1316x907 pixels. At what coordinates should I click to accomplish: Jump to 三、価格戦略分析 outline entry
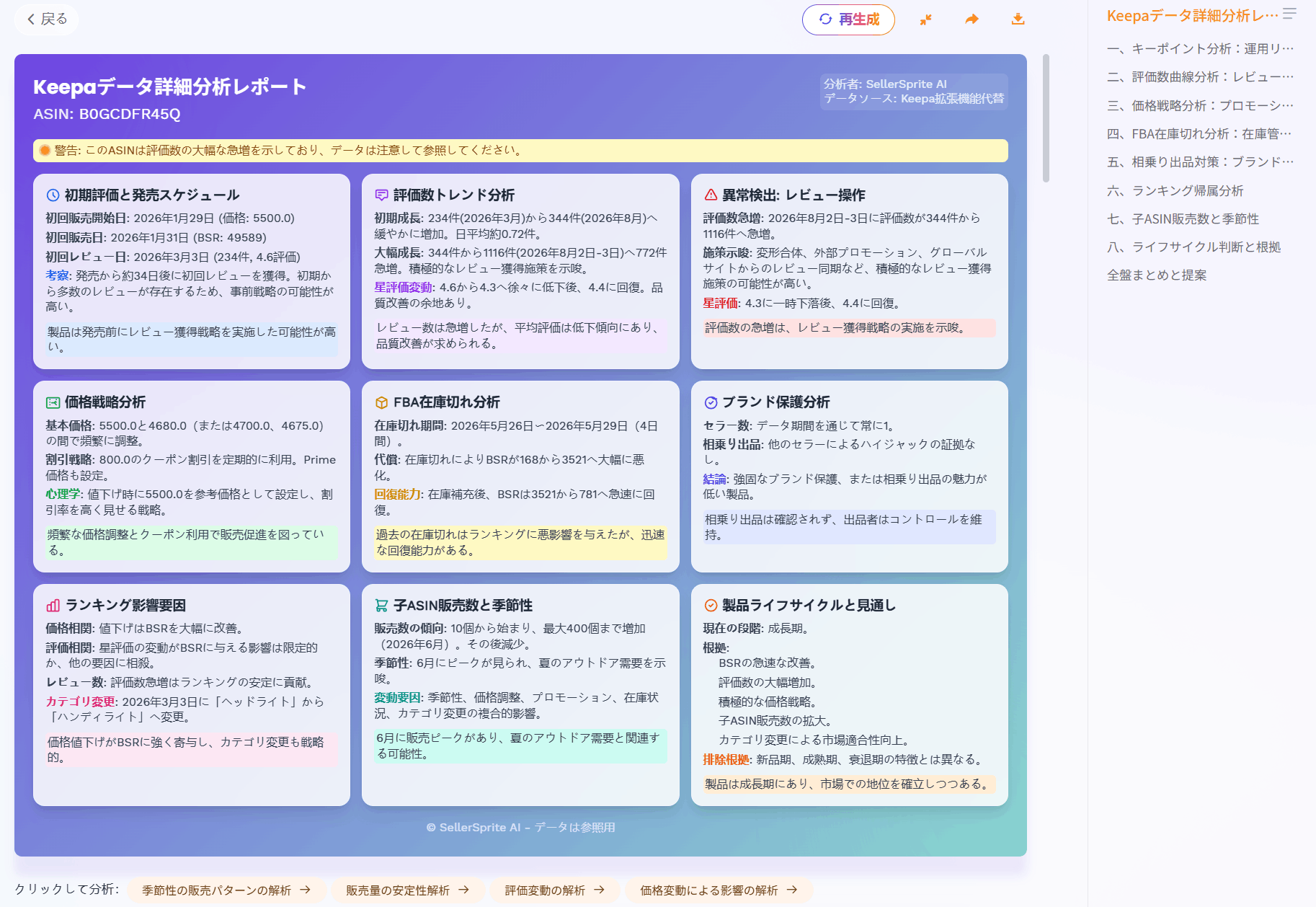coord(1201,106)
